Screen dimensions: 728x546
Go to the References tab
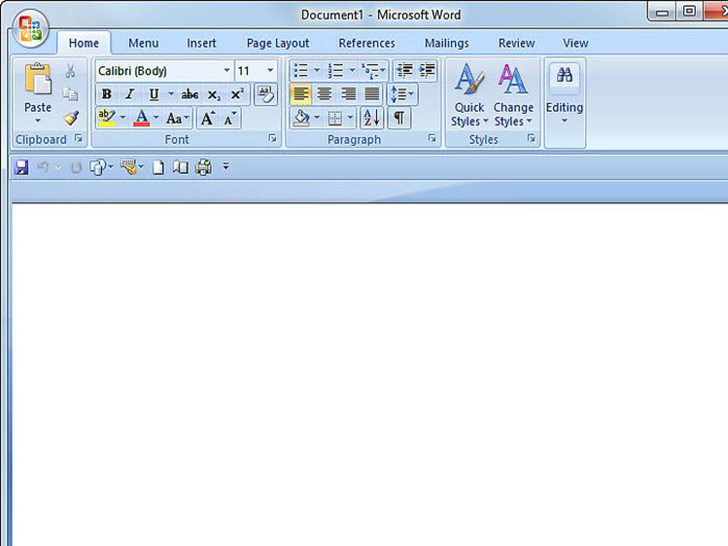[x=367, y=43]
